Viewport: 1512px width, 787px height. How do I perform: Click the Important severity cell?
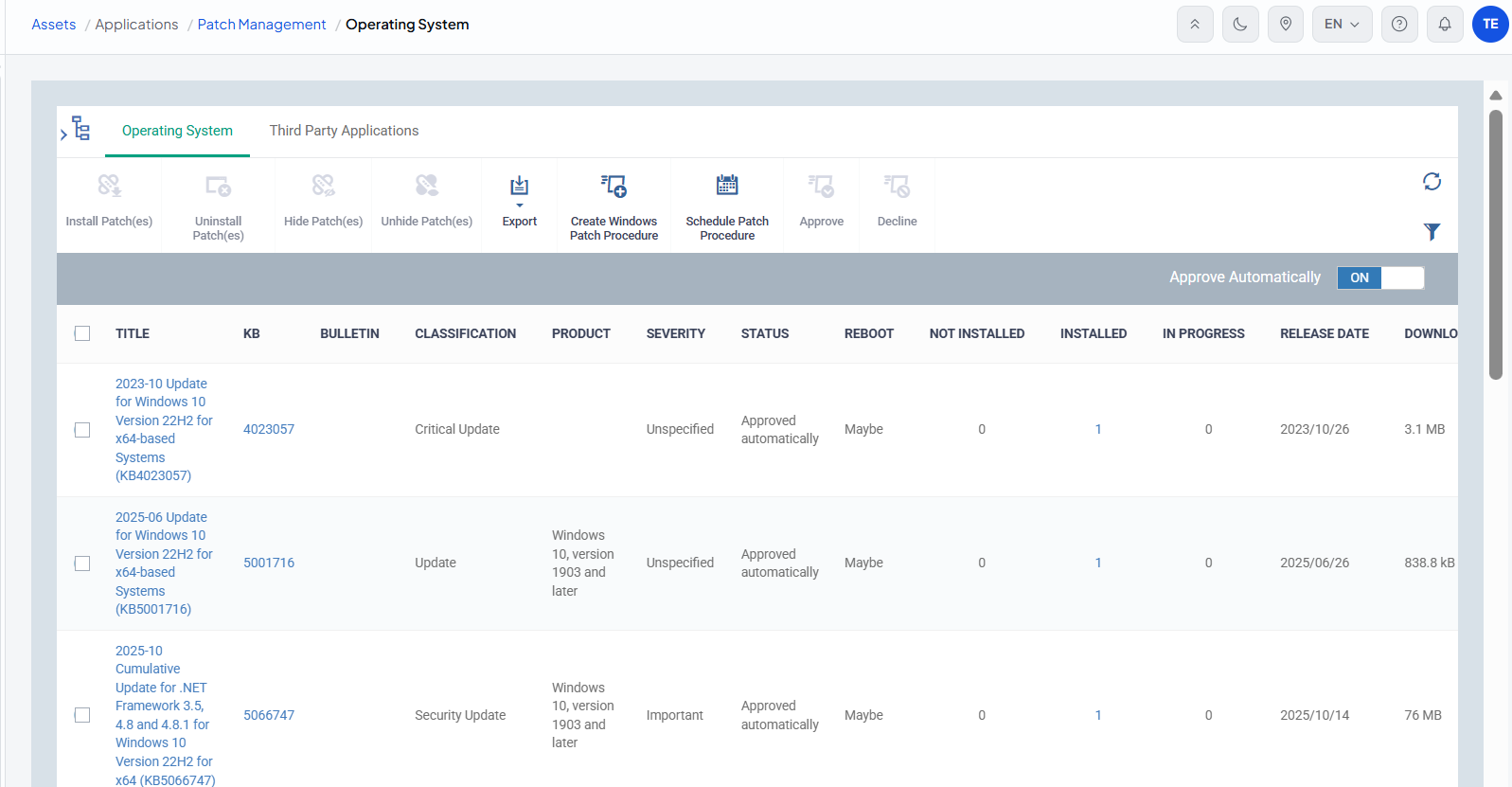click(675, 715)
